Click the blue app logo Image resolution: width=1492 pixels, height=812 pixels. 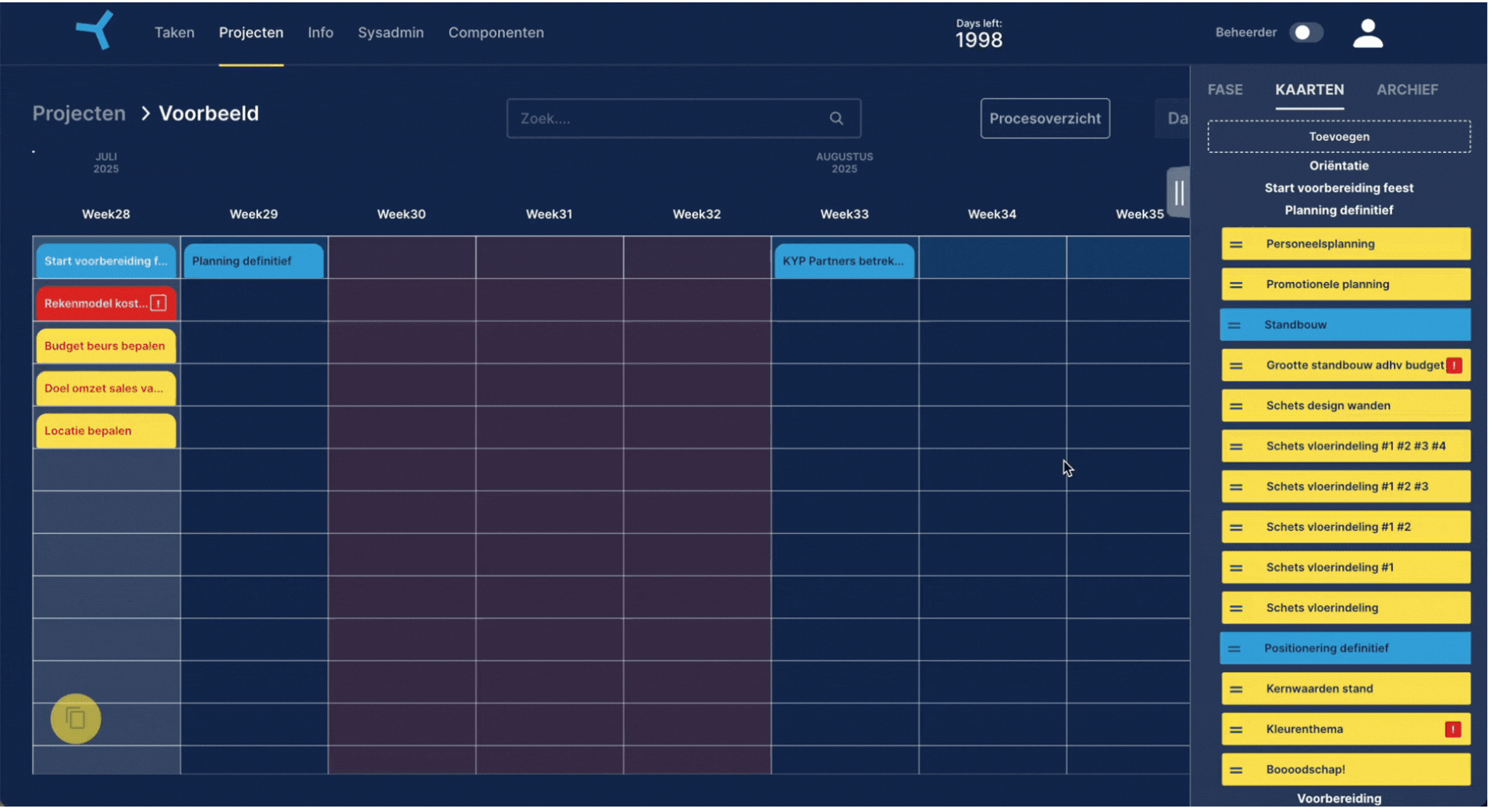tap(95, 30)
